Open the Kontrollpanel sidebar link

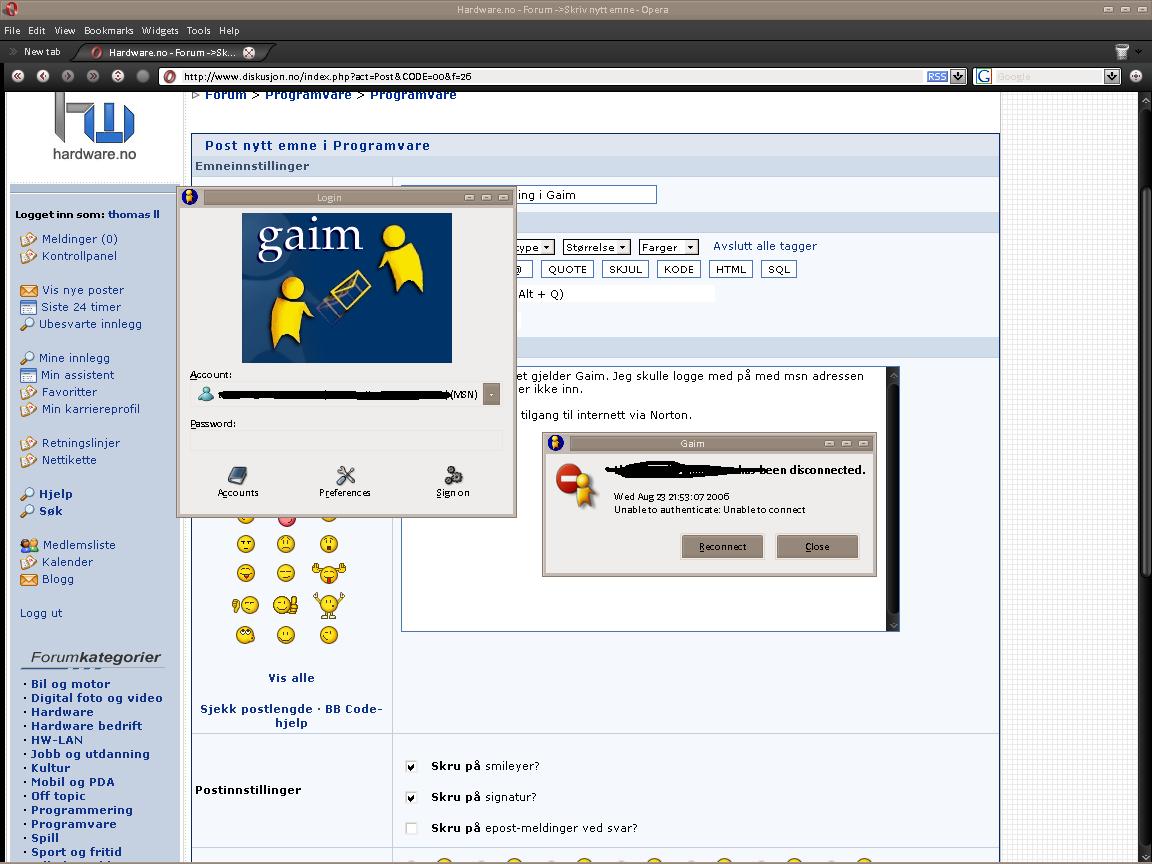point(79,256)
